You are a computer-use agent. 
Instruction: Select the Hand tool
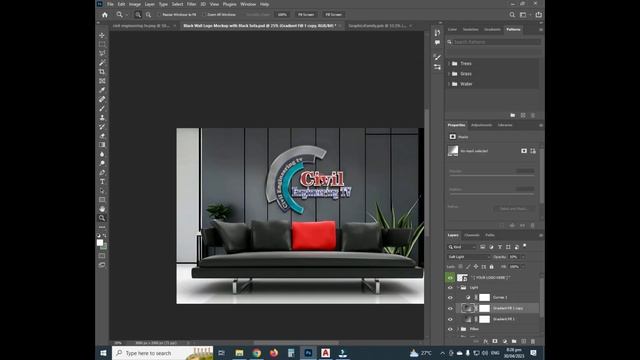[102, 209]
